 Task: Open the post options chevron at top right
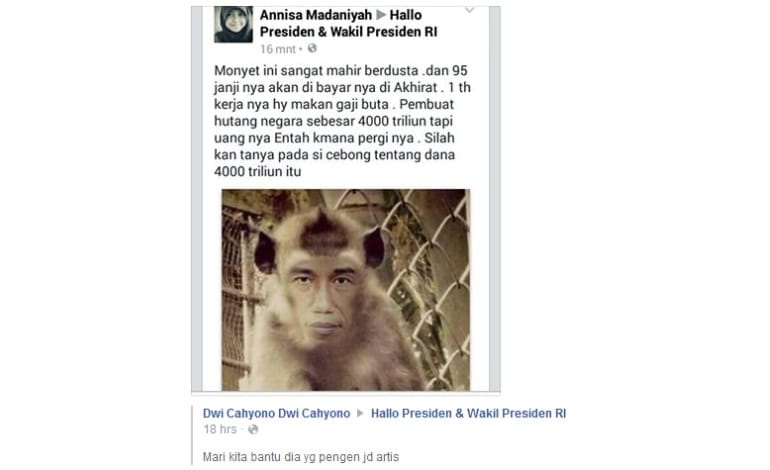[469, 10]
